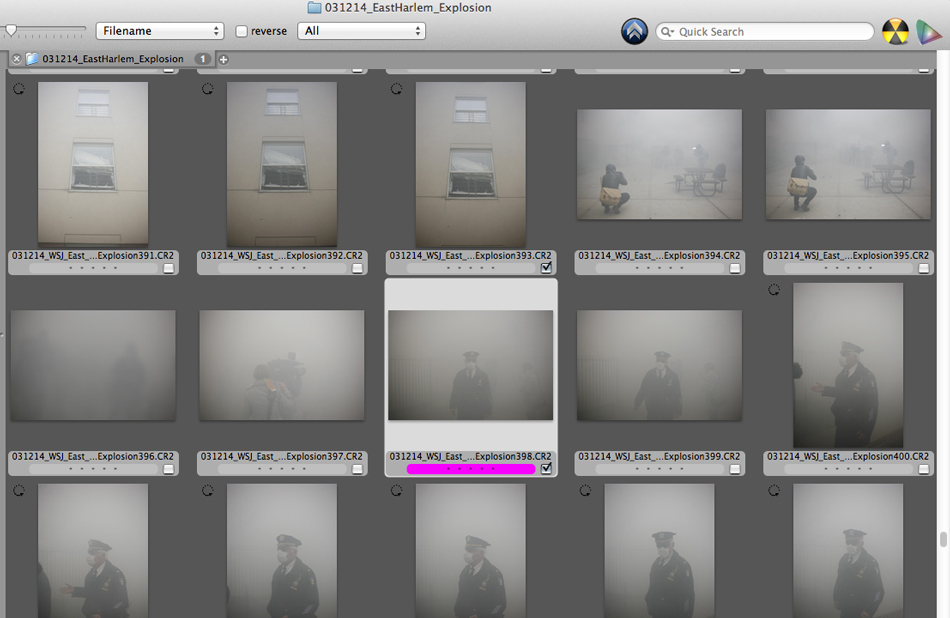
Task: Select the portrait officer thumbnail Explosion400.CR2
Action: 848,365
